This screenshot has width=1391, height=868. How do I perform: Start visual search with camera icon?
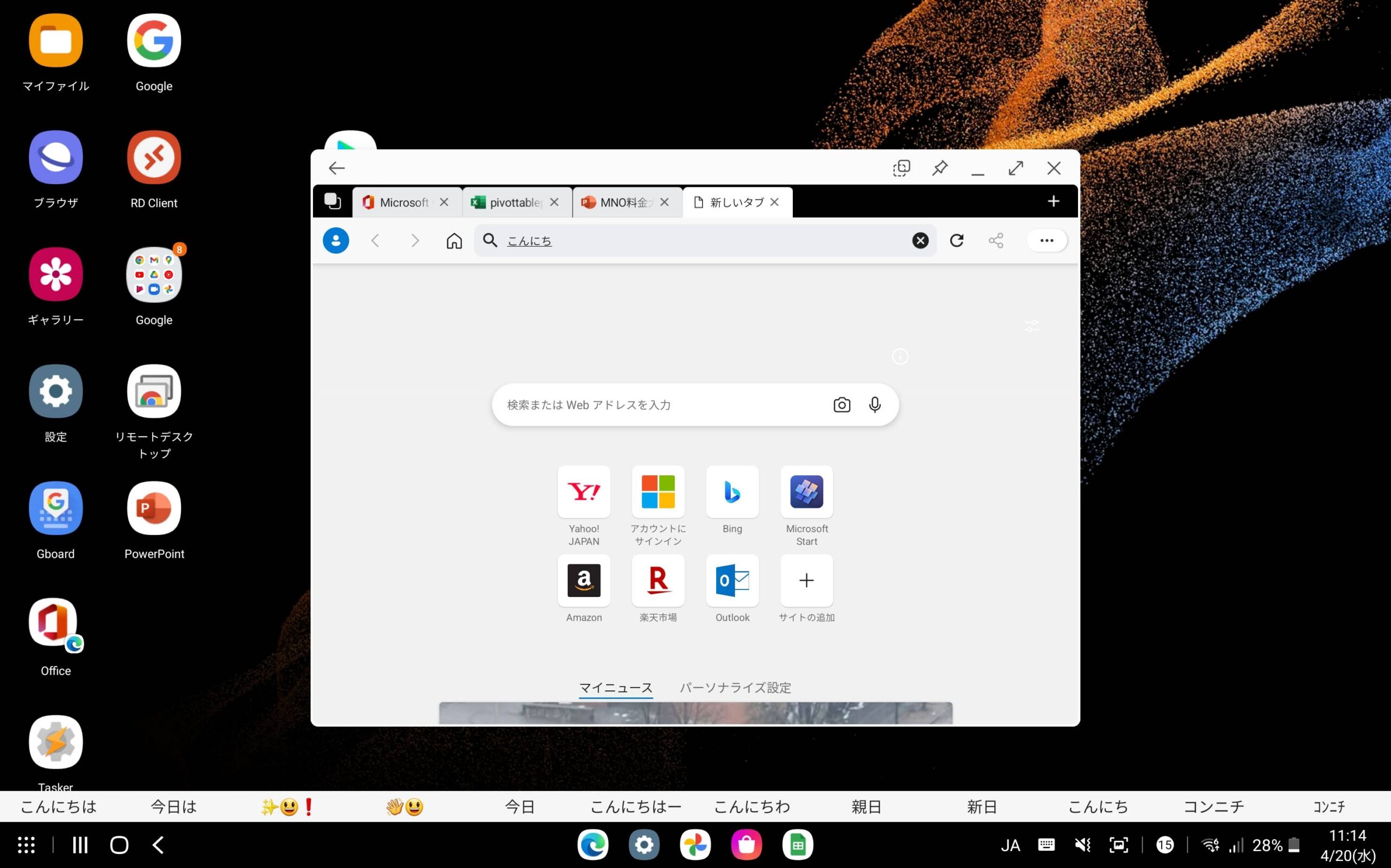[x=842, y=405]
